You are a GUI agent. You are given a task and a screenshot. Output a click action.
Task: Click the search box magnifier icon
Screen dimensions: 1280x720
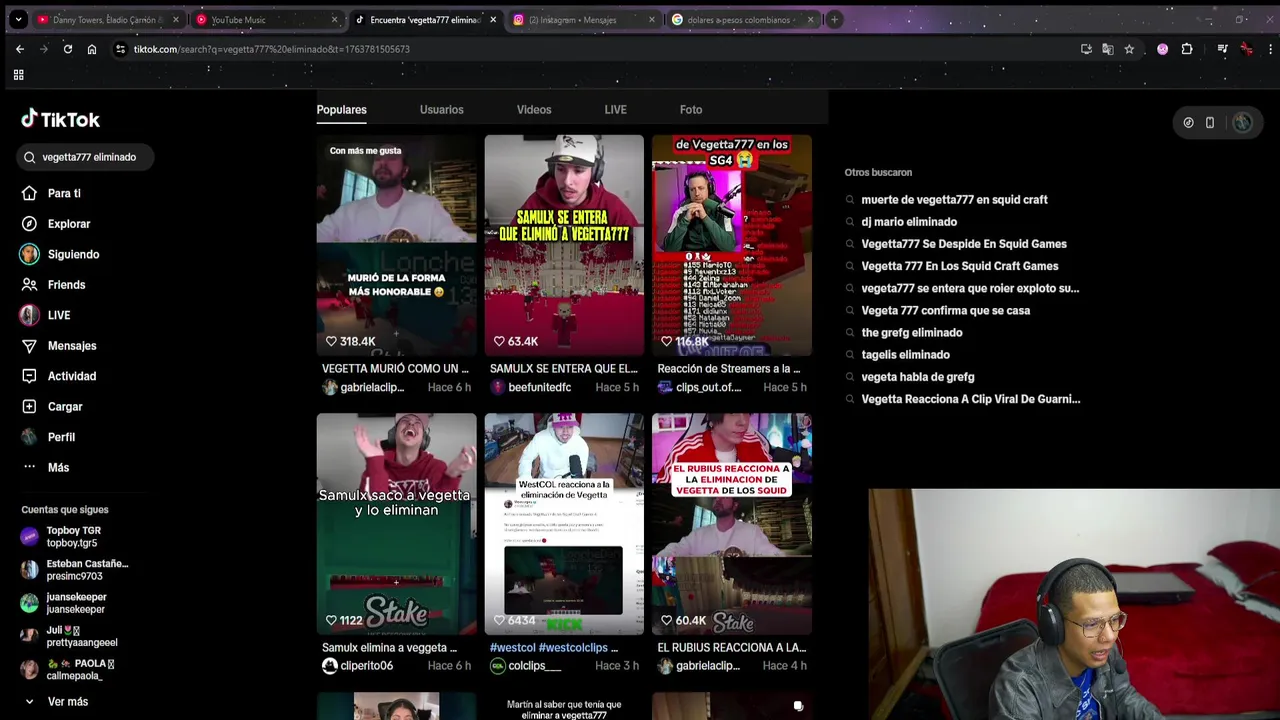point(29,157)
